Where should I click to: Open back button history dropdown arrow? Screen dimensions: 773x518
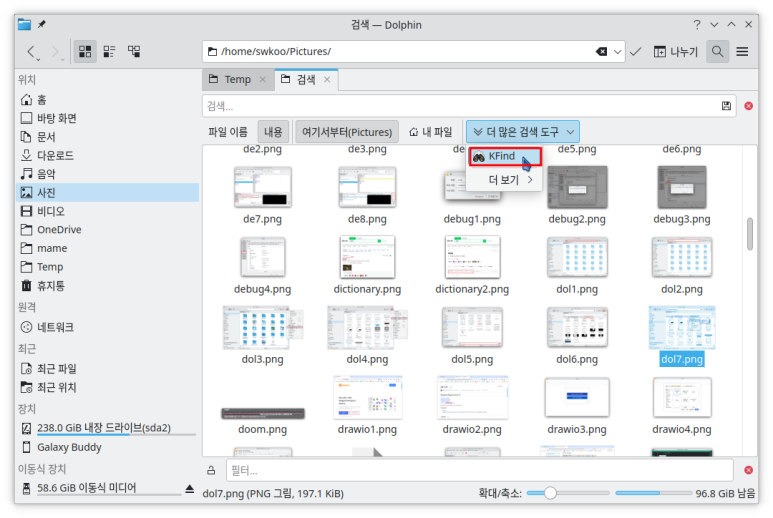pos(38,59)
